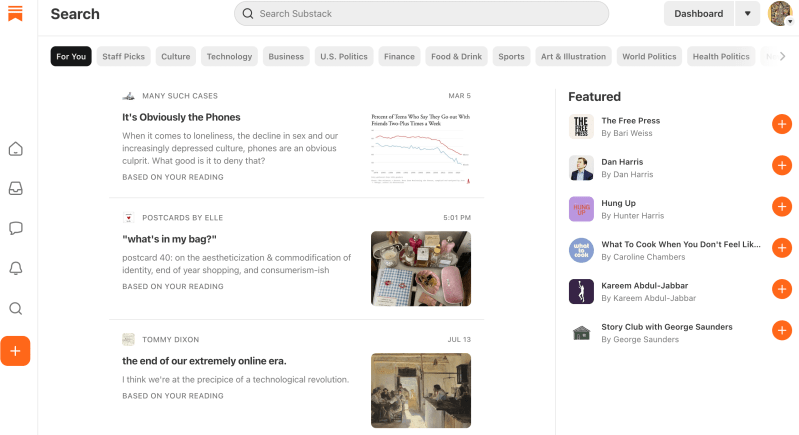Select the Health Politics tab
799x435 pixels.
(x=721, y=57)
